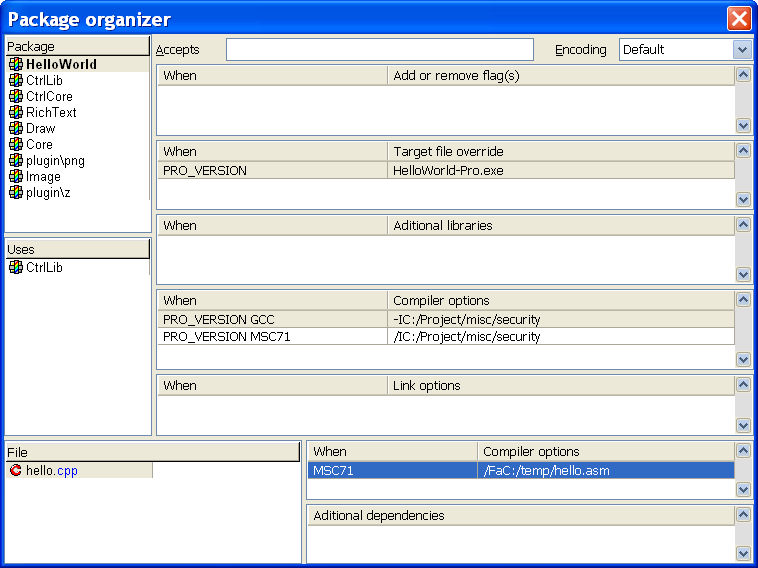Select the Image package icon
Screen dimensions: 758x568
click(x=16, y=176)
